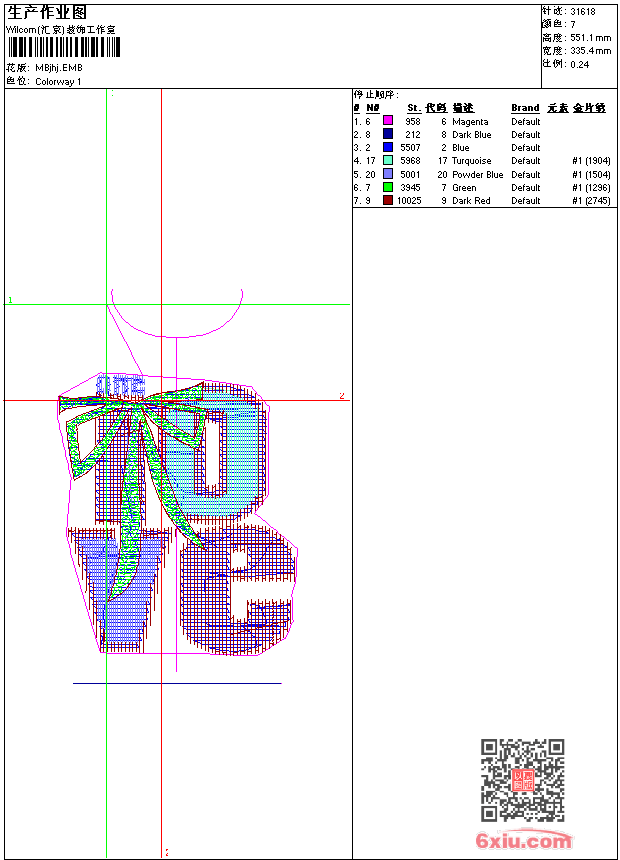This screenshot has height=860, width=620.
Task: Pick the Green color swatch
Action: [388, 187]
